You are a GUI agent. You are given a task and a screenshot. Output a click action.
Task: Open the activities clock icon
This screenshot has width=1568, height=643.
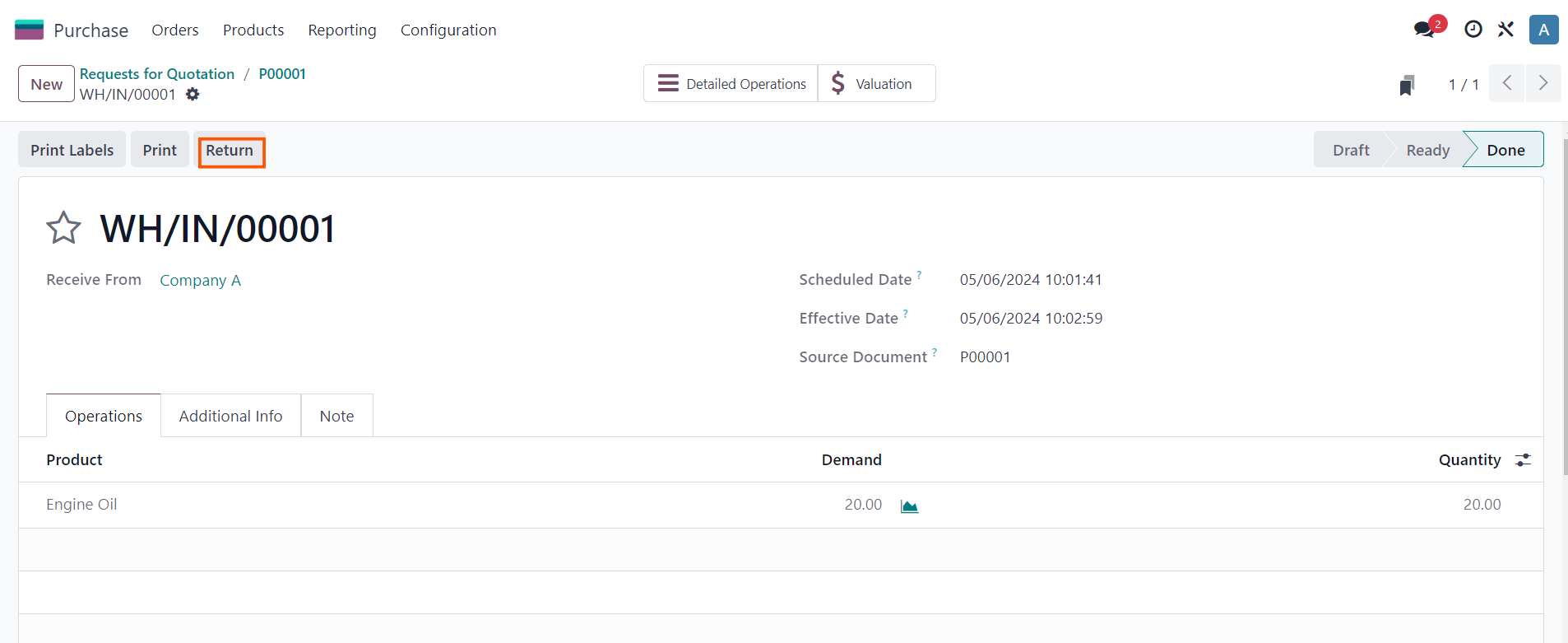1473,30
